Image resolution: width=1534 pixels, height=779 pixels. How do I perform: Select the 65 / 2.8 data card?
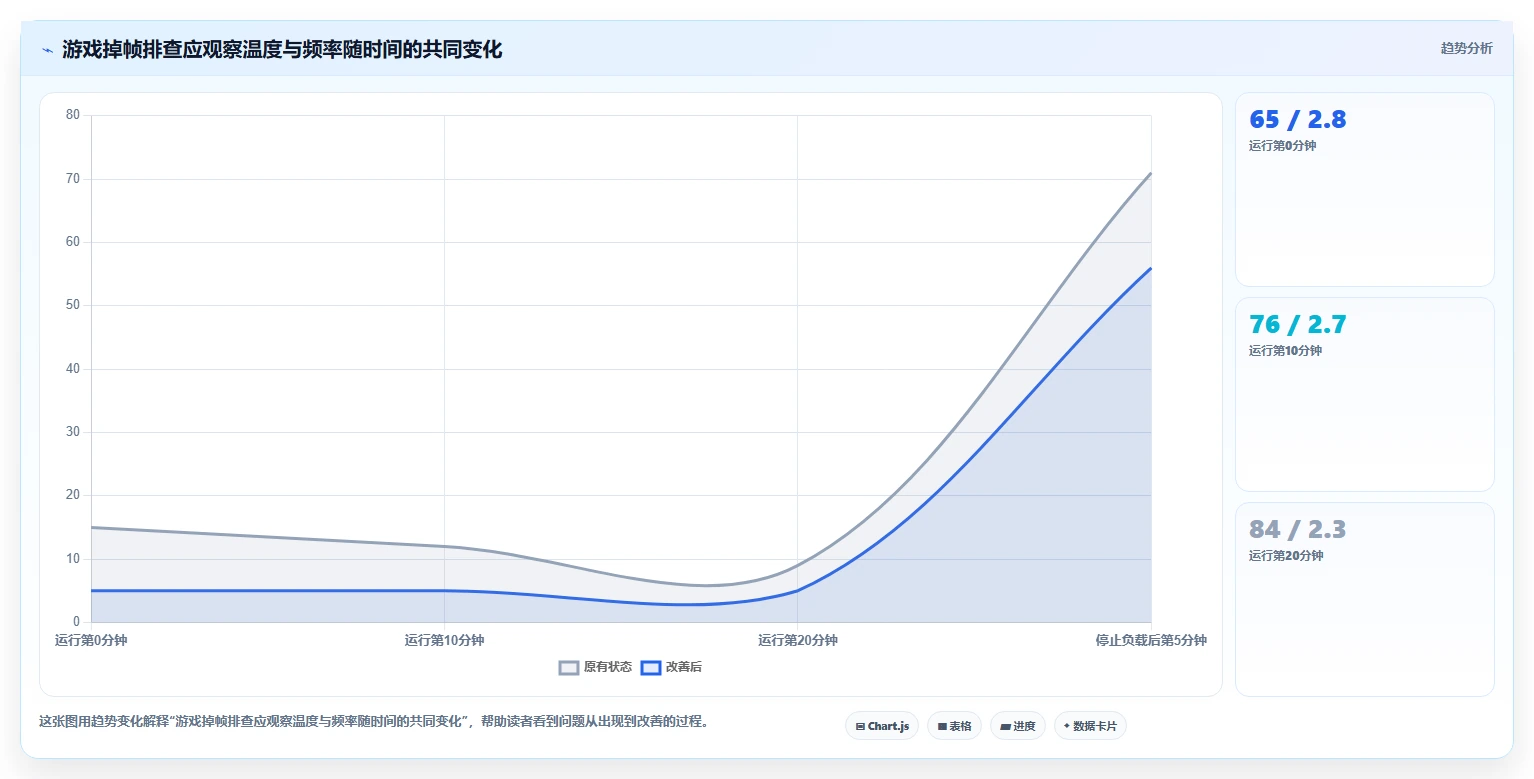(1365, 190)
